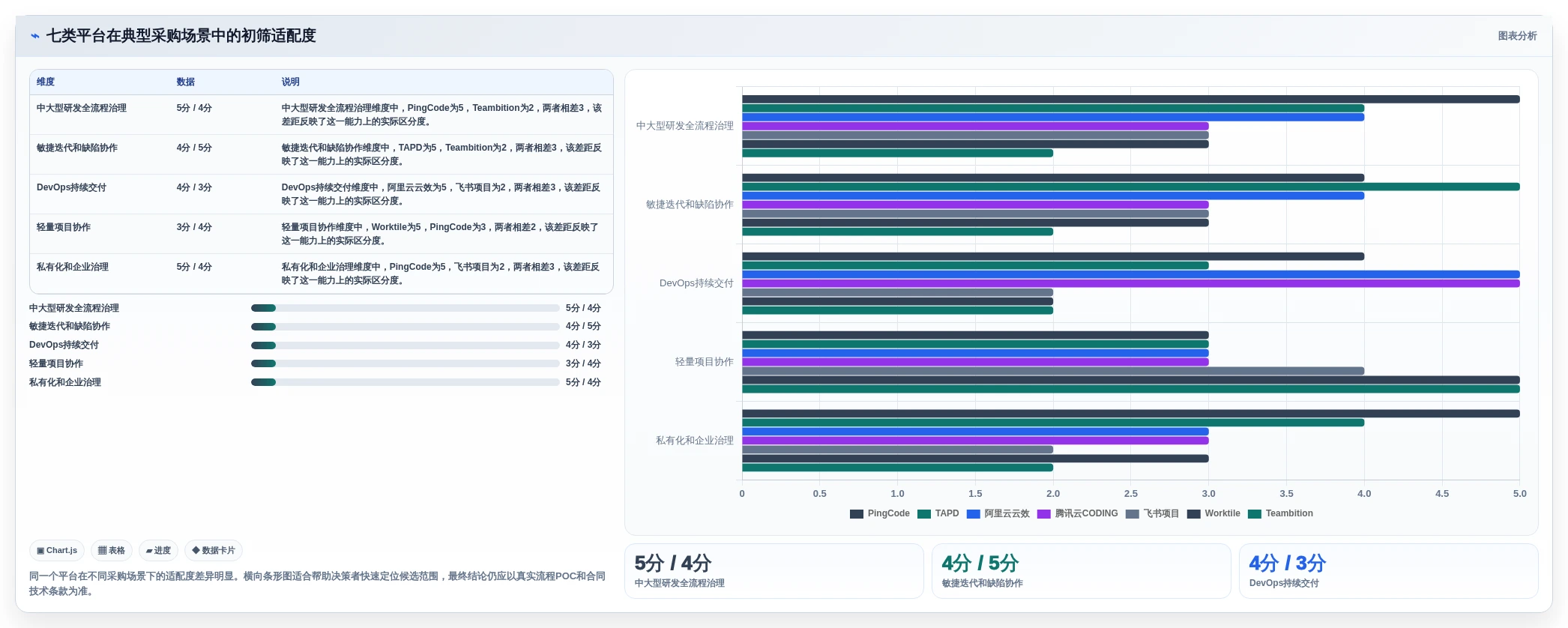This screenshot has height=628, width=1568.
Task: Click the 维度 column header
Action: pos(46,82)
